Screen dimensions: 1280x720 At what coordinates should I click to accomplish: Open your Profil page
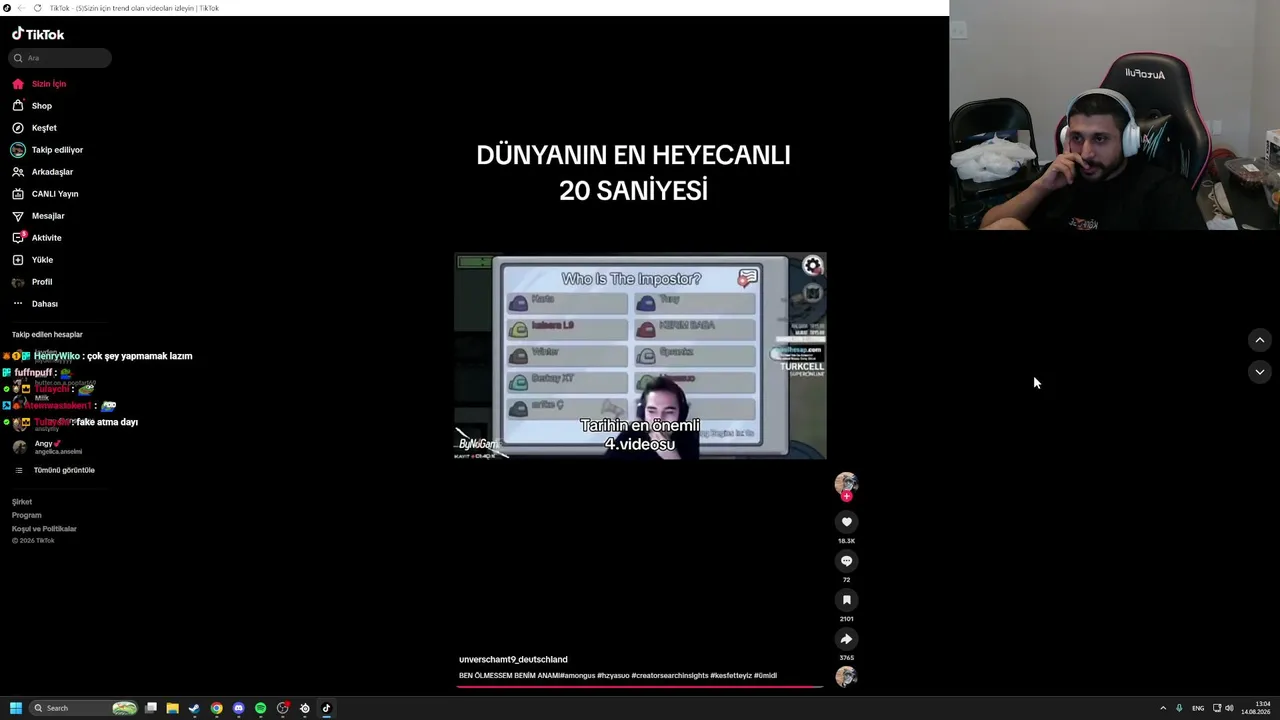tap(32, 282)
